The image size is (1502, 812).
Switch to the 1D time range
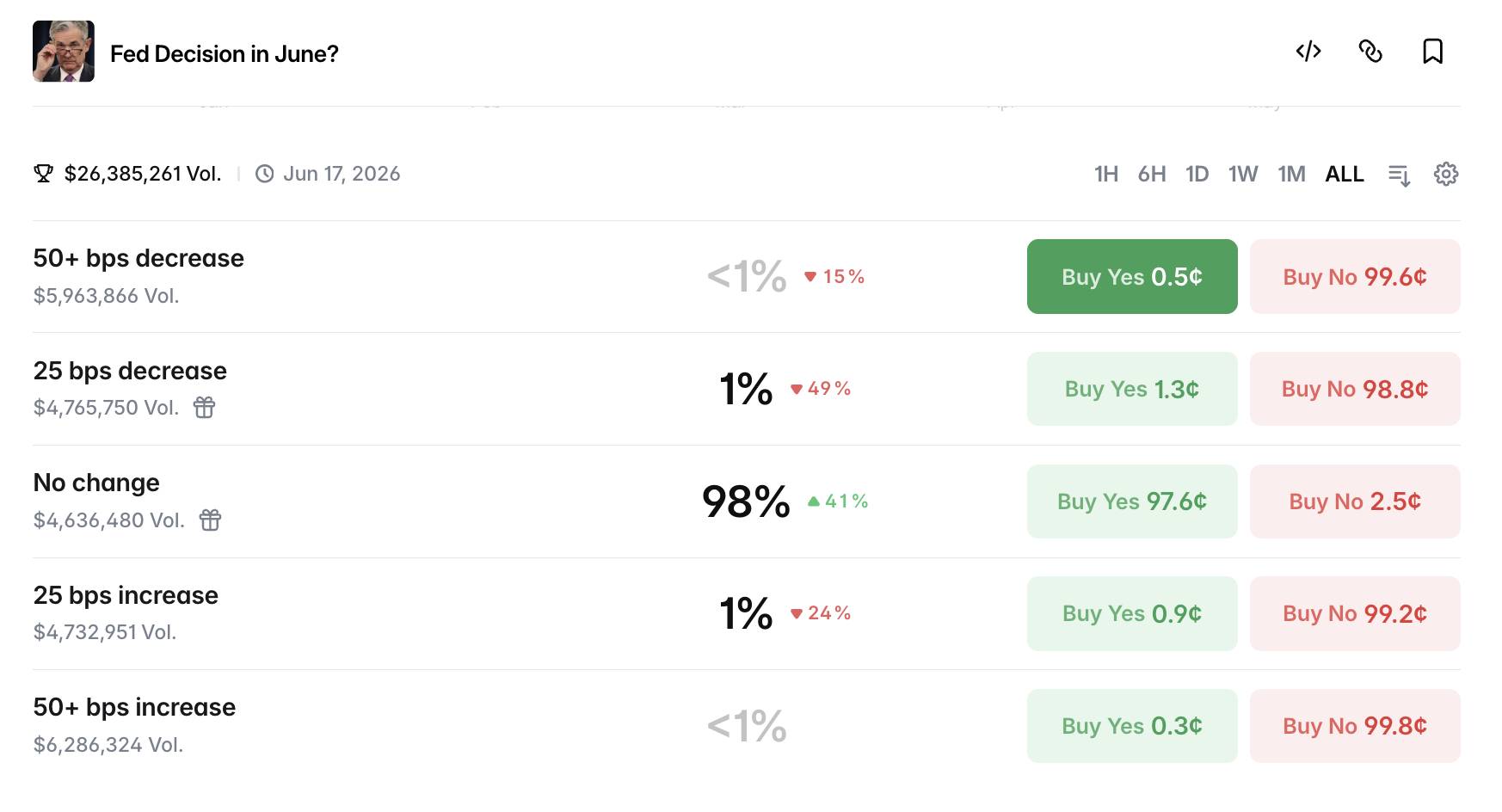point(1197,174)
